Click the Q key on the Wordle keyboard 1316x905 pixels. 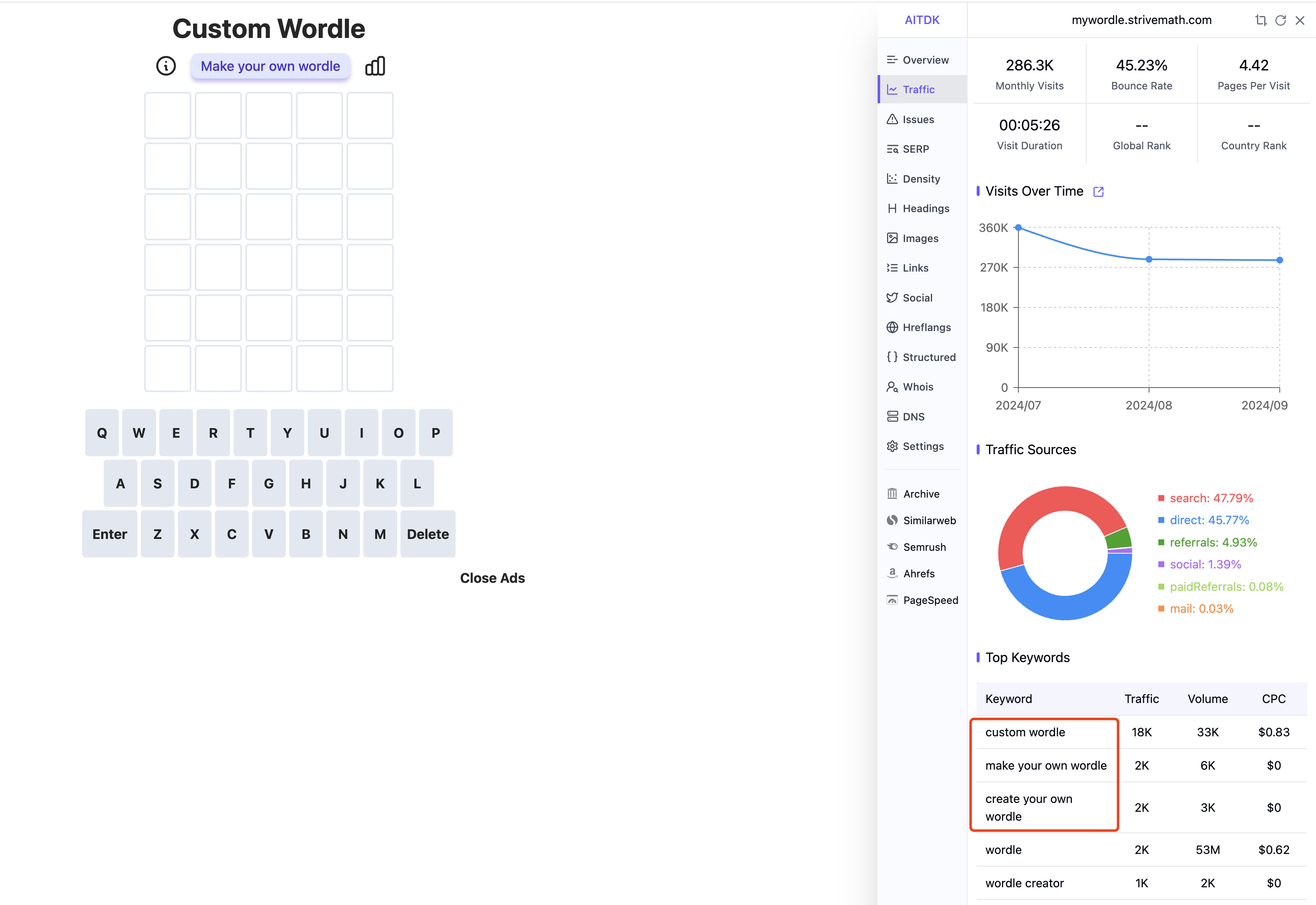tap(102, 433)
